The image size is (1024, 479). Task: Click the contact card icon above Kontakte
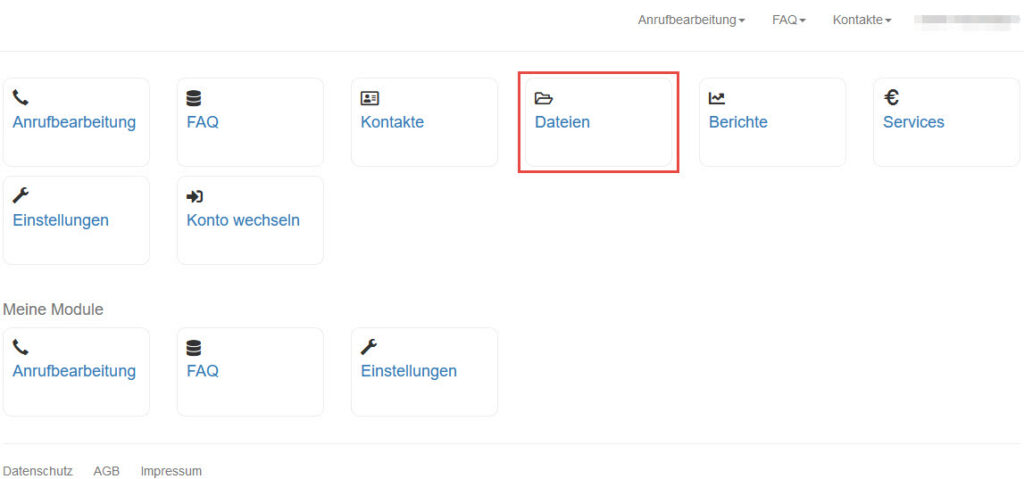tap(370, 98)
